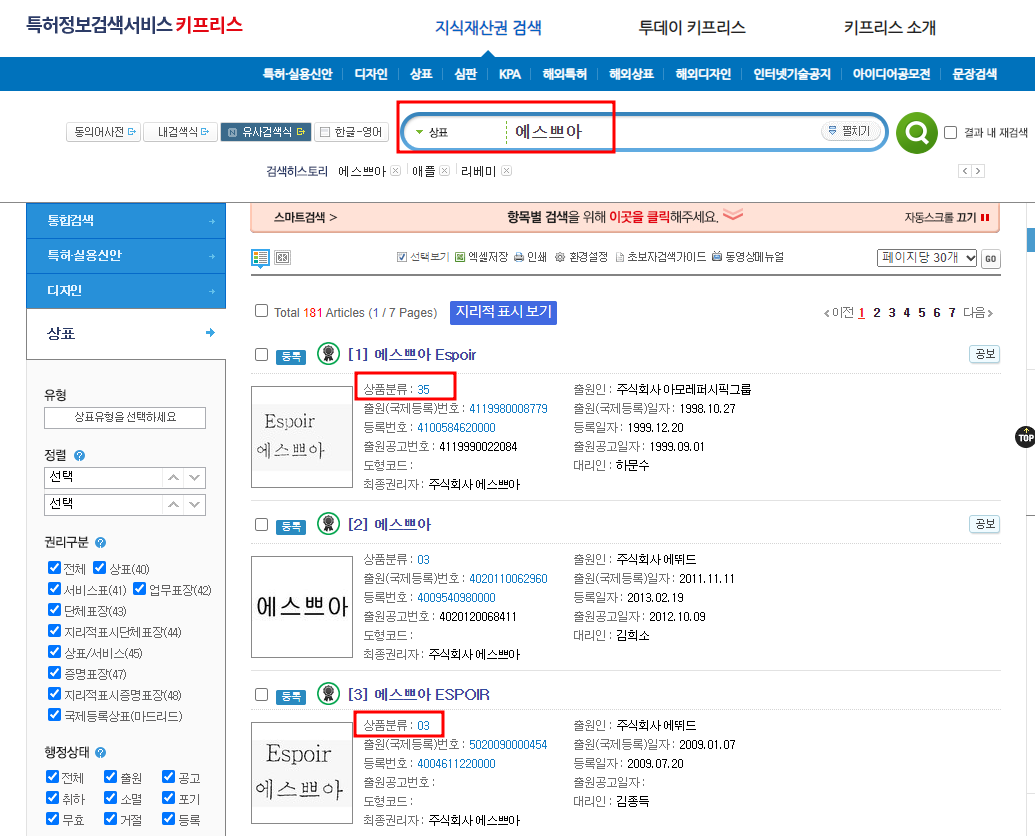Uncheck 거절 status checkbox
1035x836 pixels.
coord(111,819)
